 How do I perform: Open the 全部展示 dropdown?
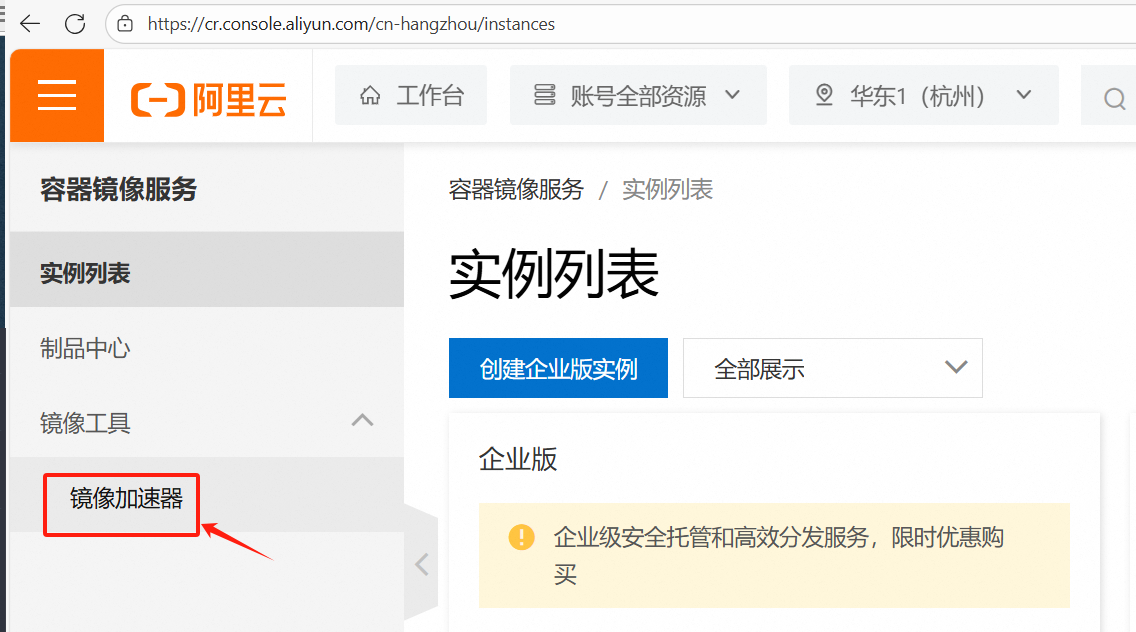(832, 368)
